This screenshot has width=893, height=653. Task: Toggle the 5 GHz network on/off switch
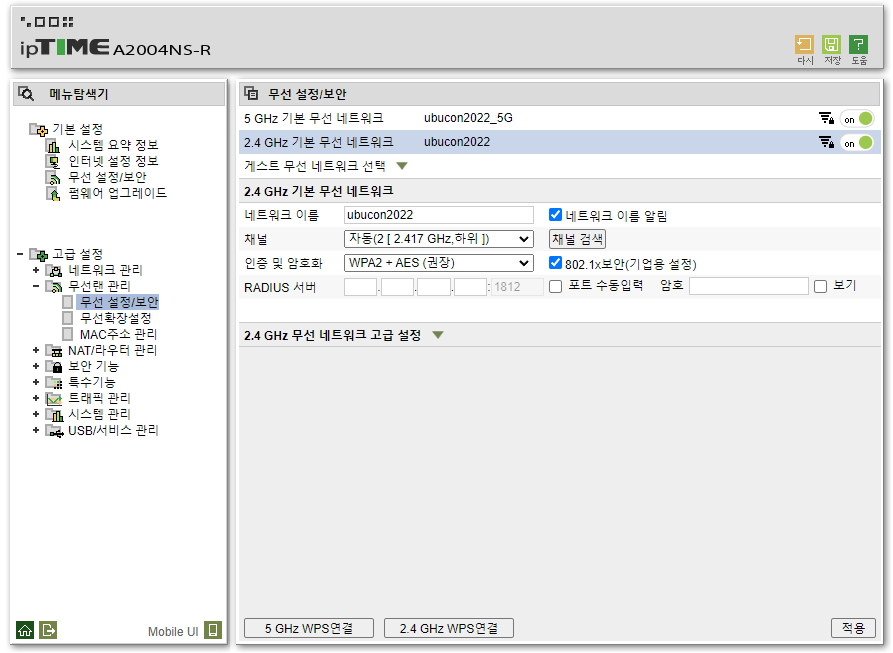coord(856,118)
